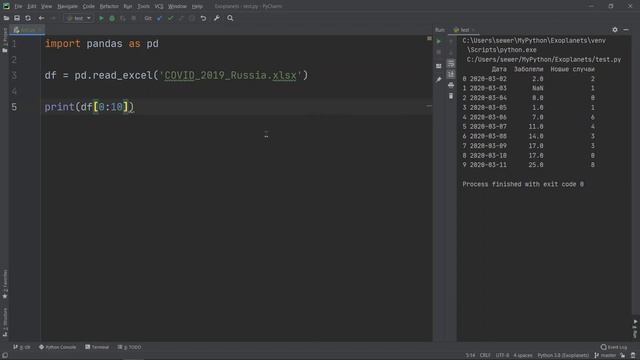Select the test.py editor tab
Image resolution: width=640 pixels, height=360 pixels.
27,30
